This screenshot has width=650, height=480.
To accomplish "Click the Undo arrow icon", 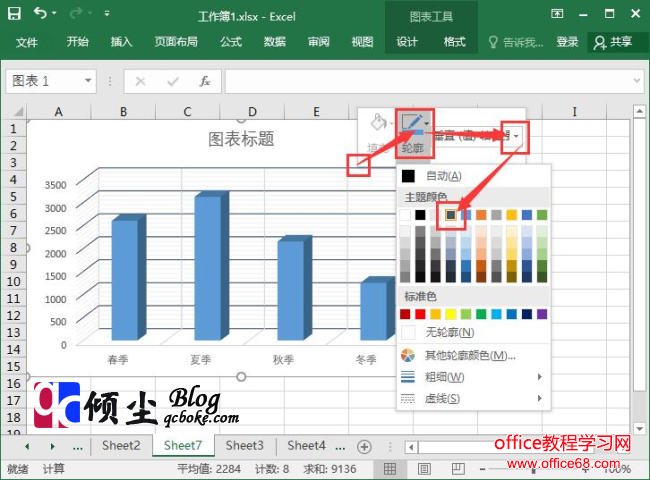I will point(40,13).
